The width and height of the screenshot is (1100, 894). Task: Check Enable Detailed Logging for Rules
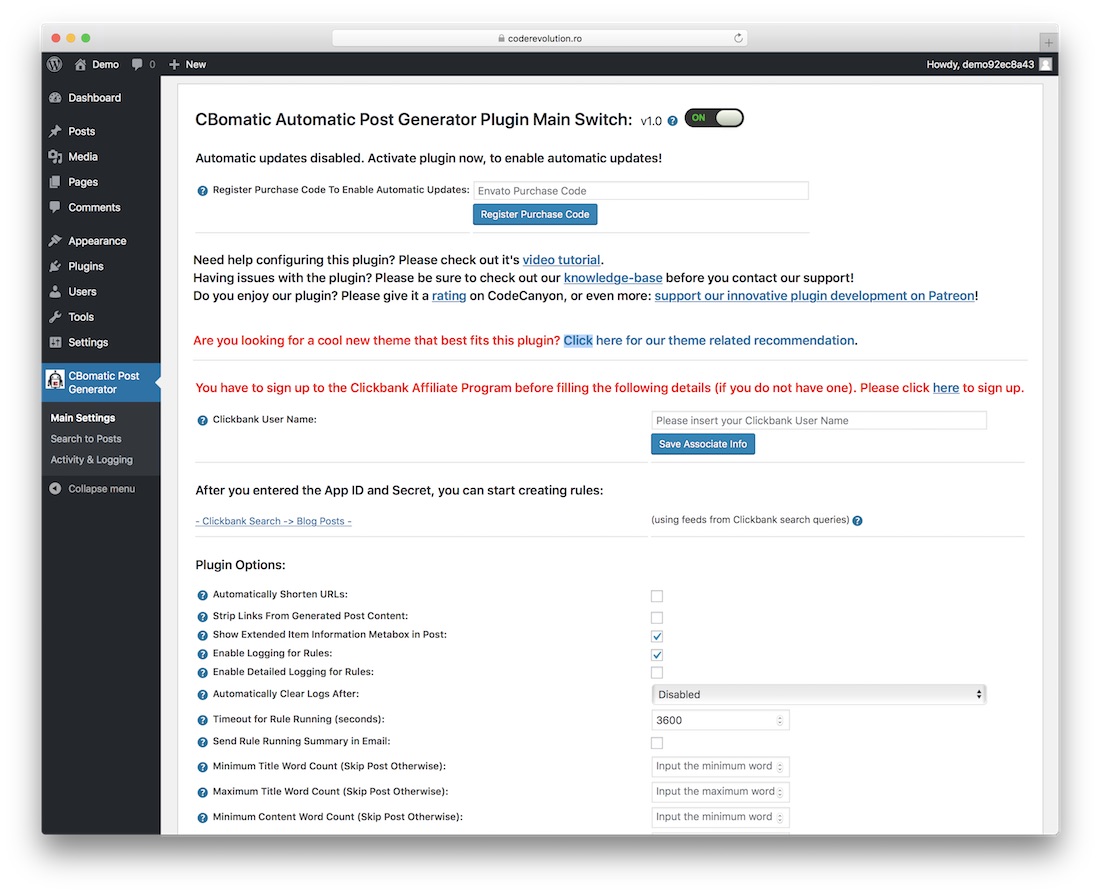click(x=657, y=672)
